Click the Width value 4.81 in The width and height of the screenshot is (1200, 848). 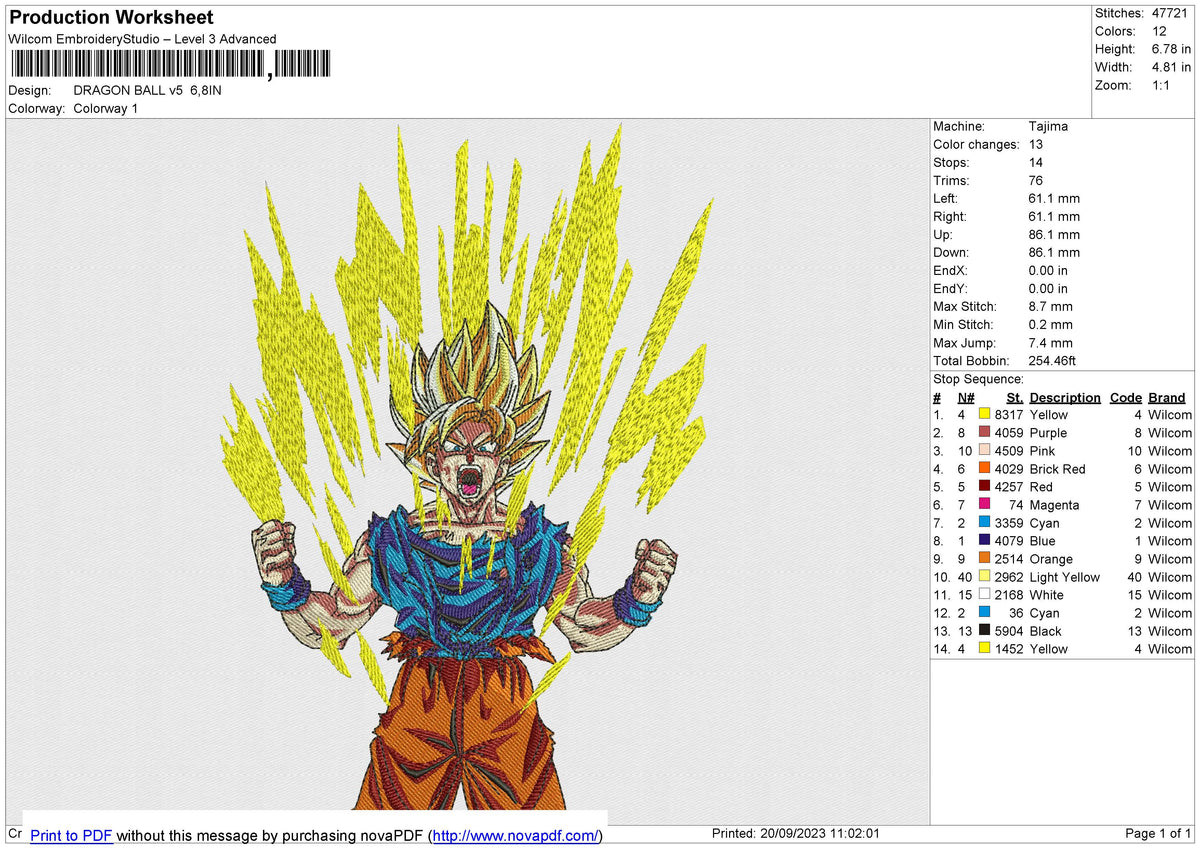pos(1171,67)
